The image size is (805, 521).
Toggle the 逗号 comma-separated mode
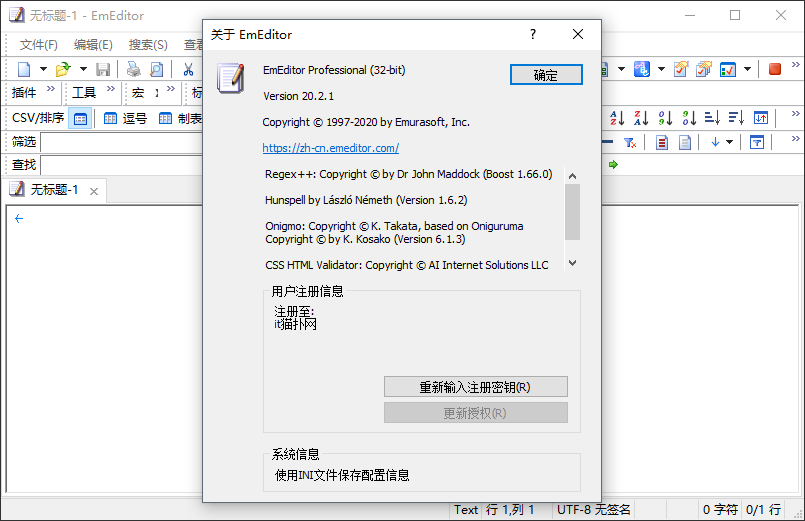(x=125, y=119)
